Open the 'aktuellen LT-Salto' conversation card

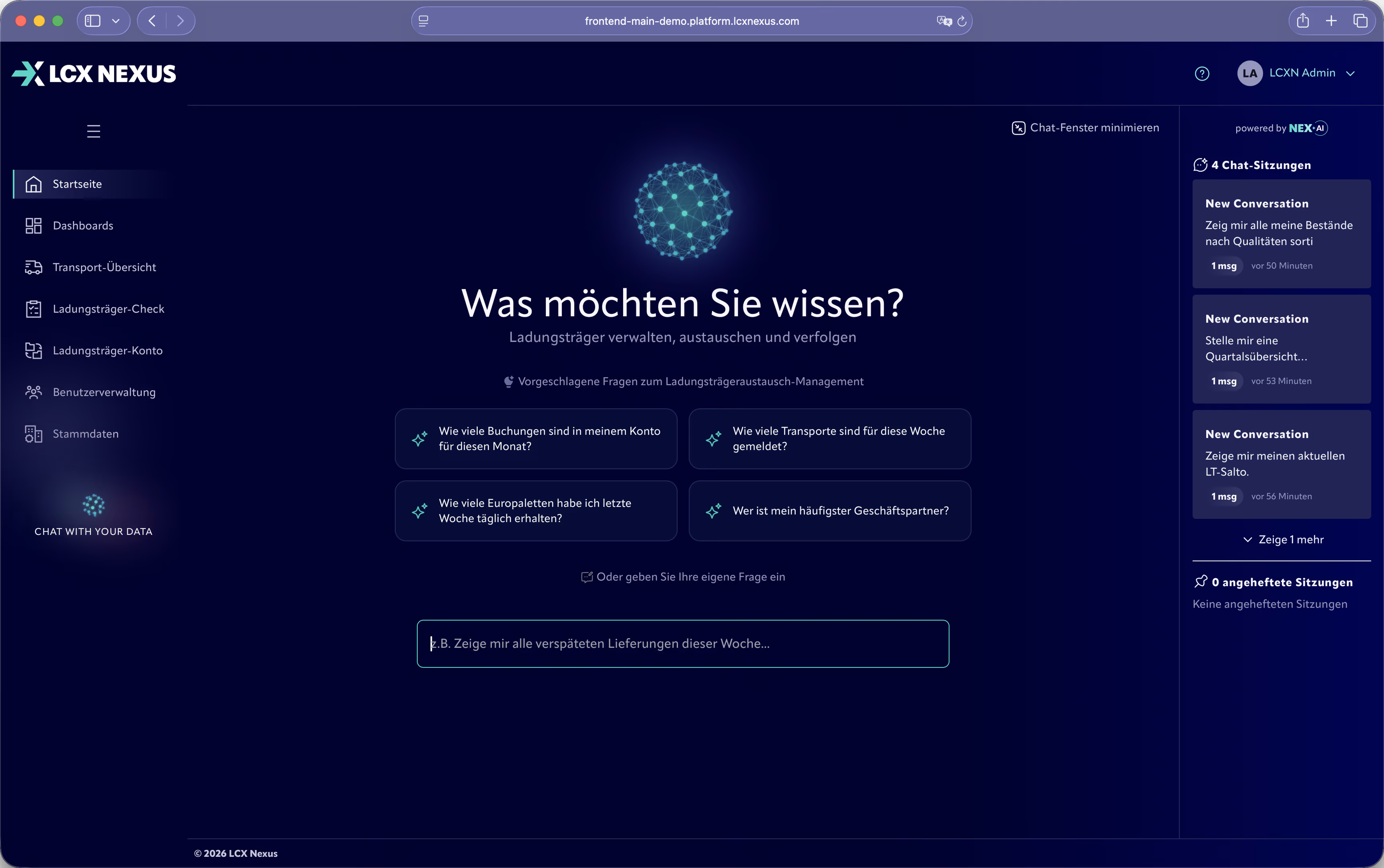(x=1281, y=464)
